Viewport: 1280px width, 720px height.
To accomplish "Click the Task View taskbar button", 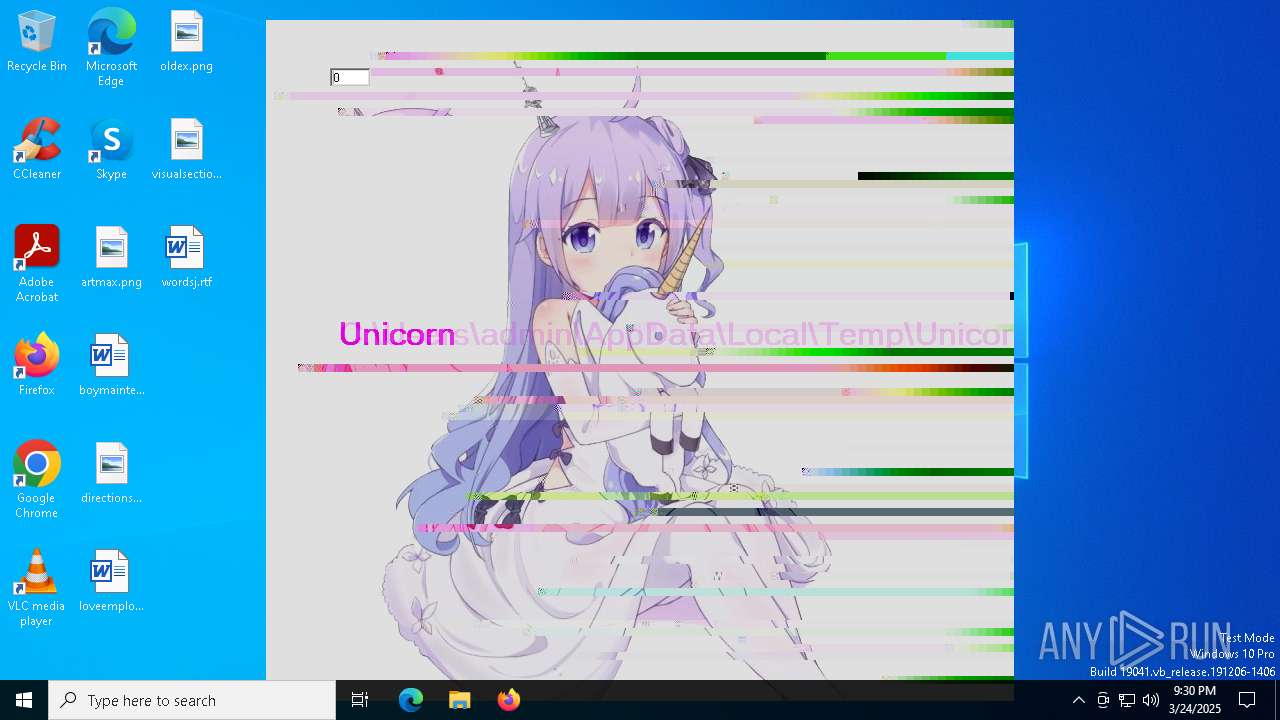I will click(360, 700).
